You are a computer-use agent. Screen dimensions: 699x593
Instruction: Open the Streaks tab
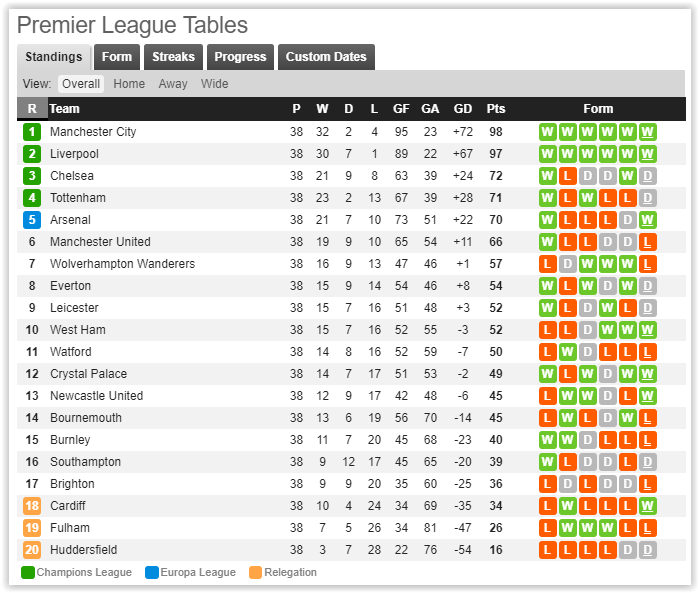(x=173, y=57)
